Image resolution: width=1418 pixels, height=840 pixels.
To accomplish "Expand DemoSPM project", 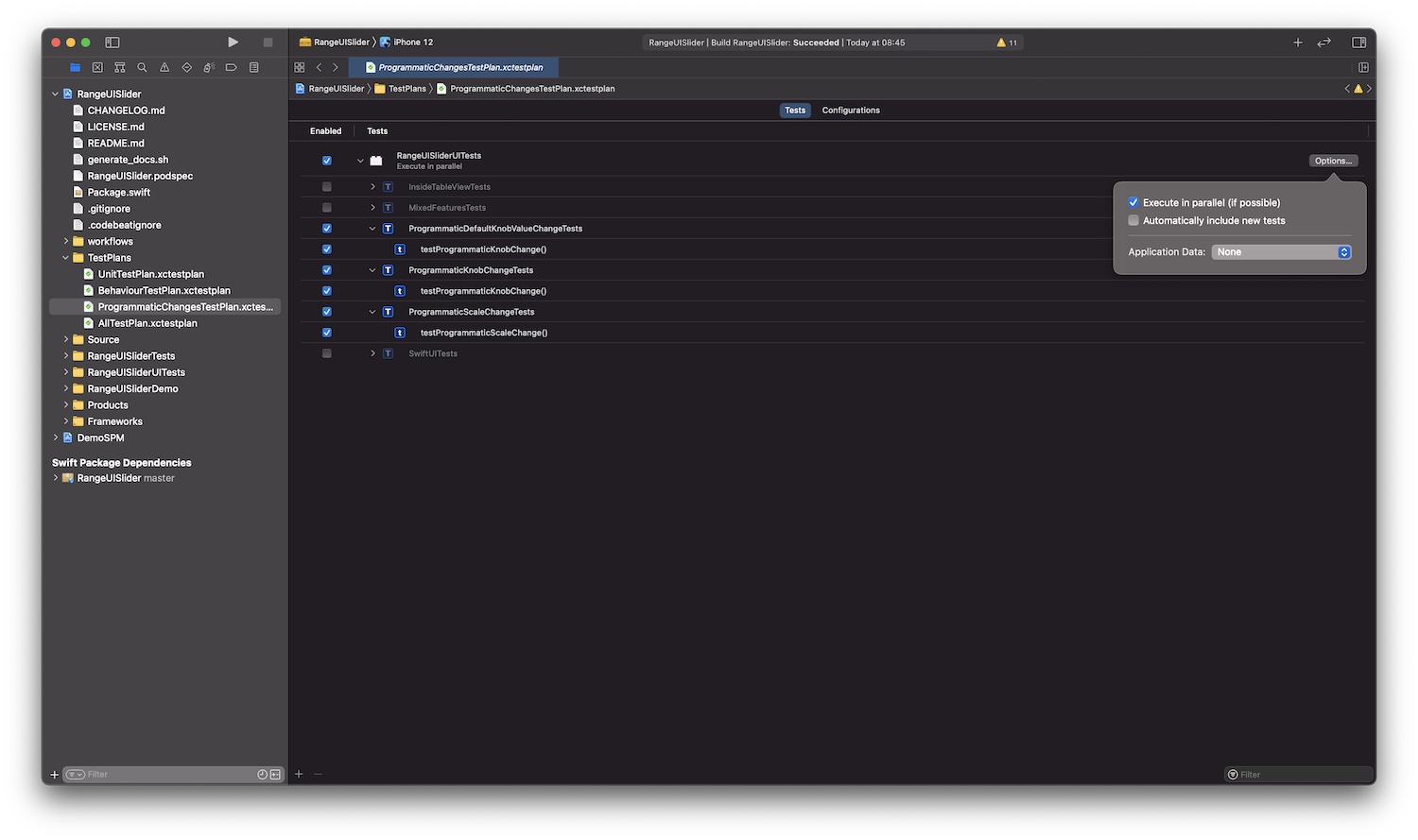I will tap(55, 438).
